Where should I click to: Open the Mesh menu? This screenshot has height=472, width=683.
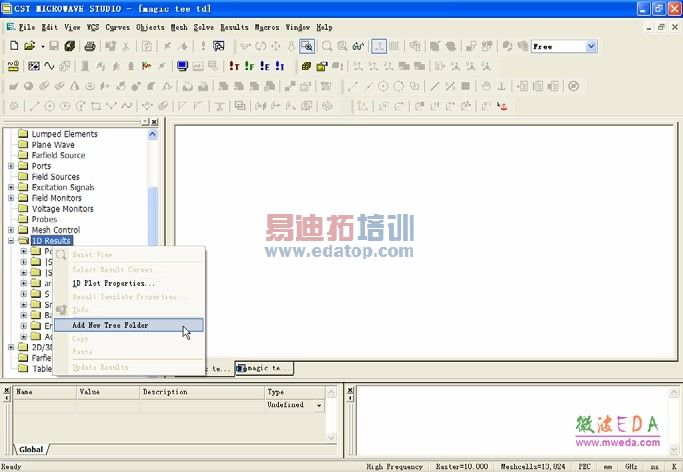tap(179, 27)
